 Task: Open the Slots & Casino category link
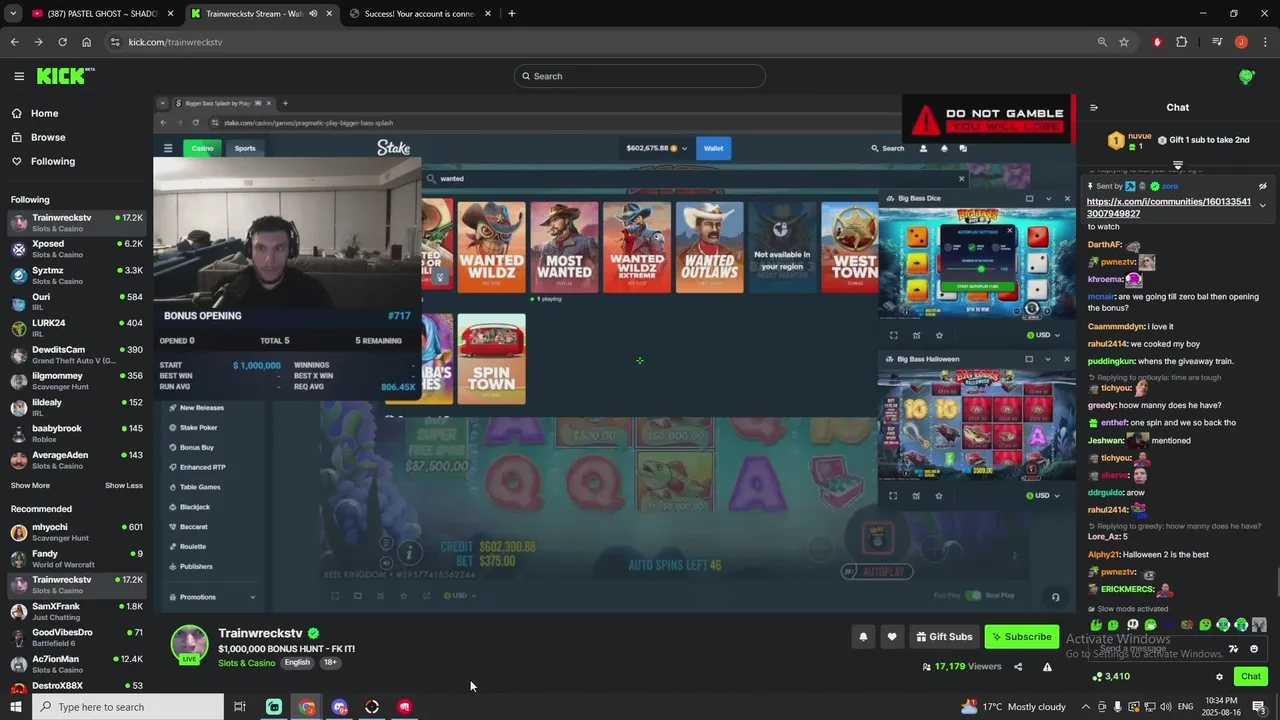246,663
